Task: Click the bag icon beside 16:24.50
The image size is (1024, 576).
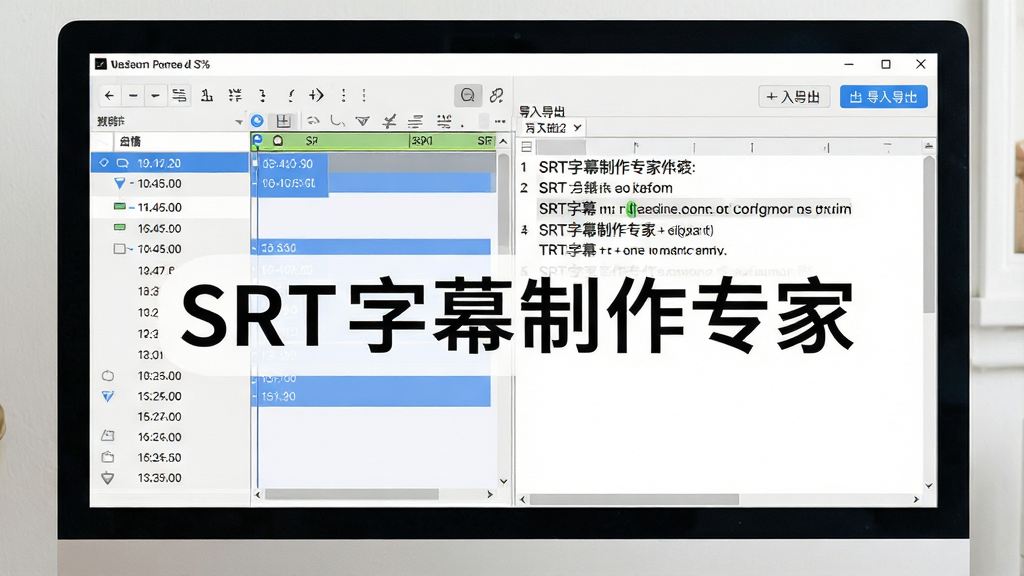Action: click(108, 456)
